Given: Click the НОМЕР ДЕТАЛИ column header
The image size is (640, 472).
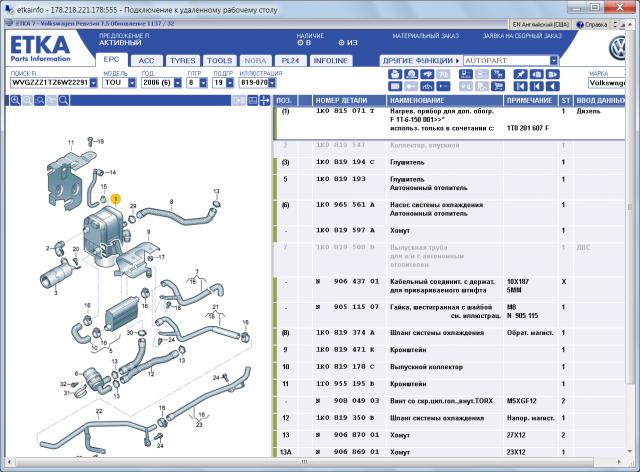Looking at the screenshot, I should click(349, 100).
